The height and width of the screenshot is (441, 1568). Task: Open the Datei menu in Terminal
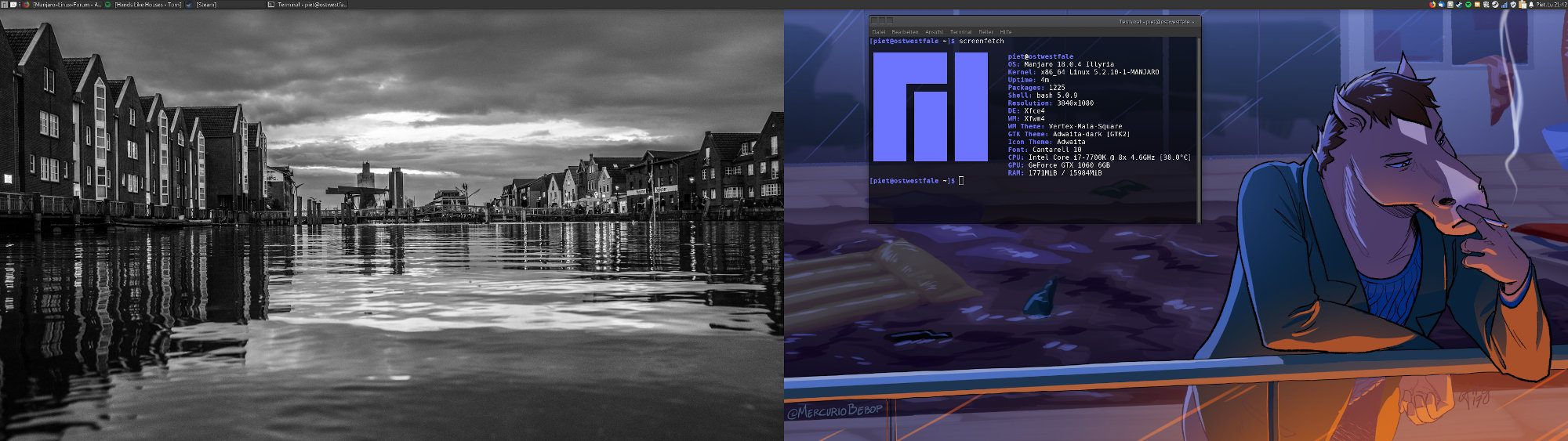[x=878, y=32]
